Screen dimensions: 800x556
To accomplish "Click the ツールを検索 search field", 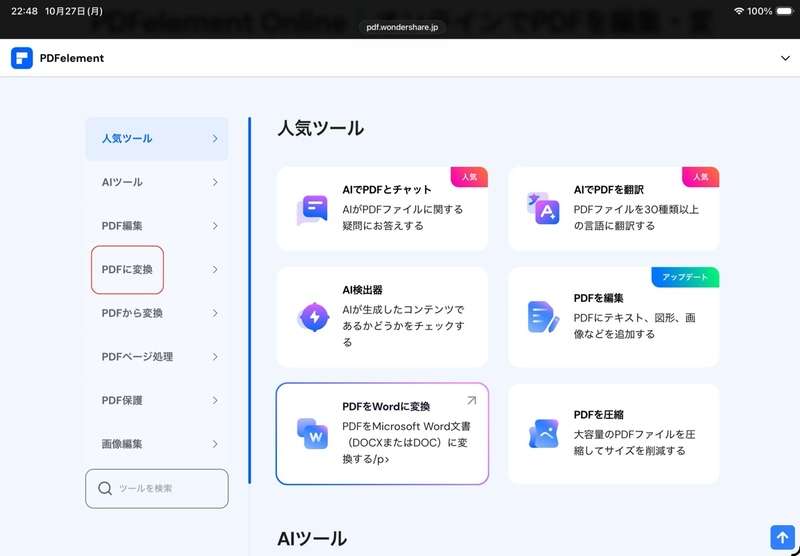I will pos(157,489).
